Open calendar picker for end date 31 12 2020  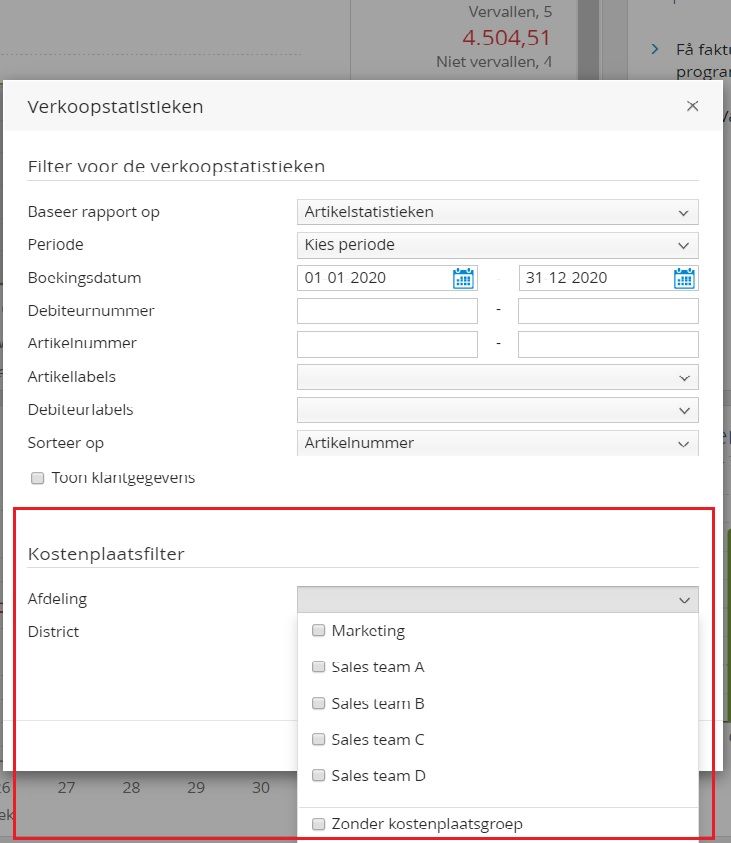[684, 278]
